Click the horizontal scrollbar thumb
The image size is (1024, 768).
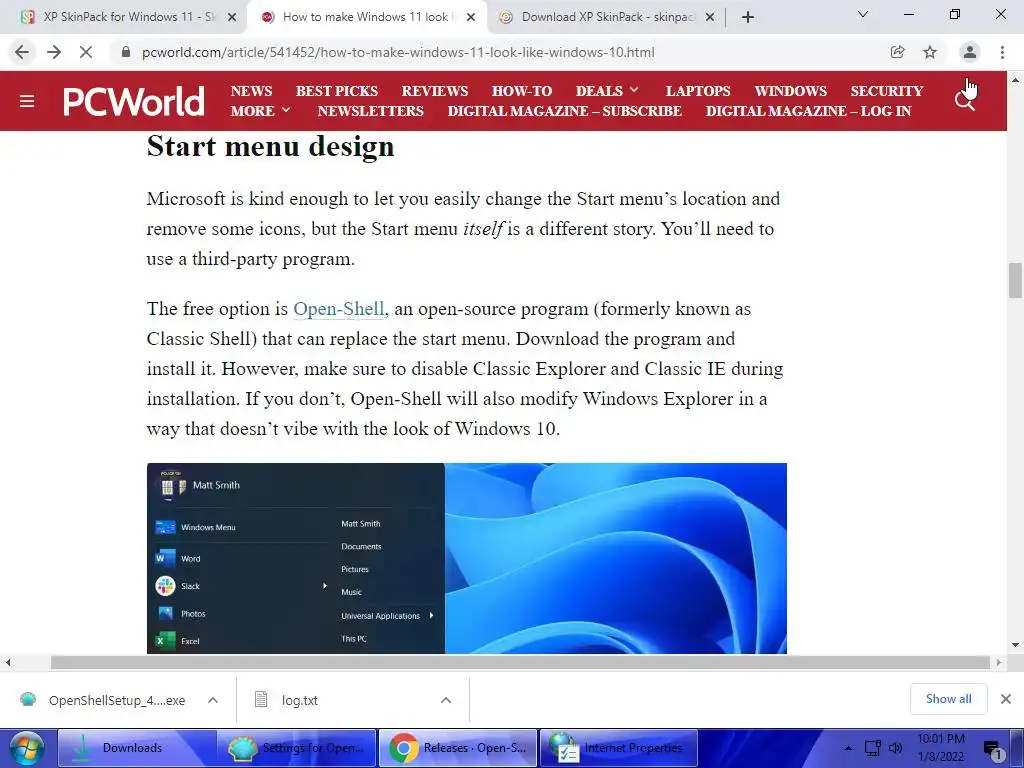(x=520, y=662)
